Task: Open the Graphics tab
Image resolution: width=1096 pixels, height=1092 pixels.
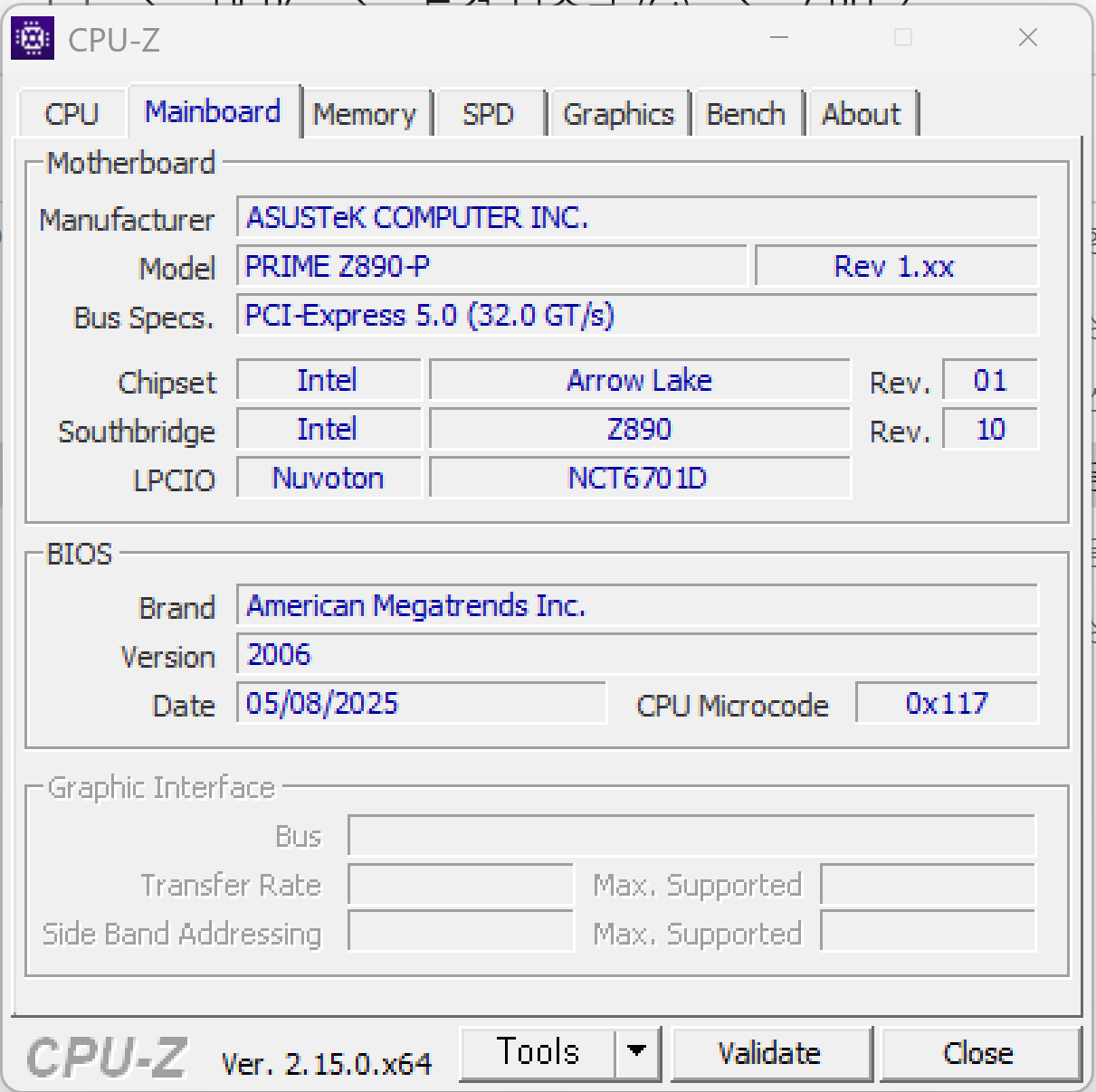Action: coord(619,114)
